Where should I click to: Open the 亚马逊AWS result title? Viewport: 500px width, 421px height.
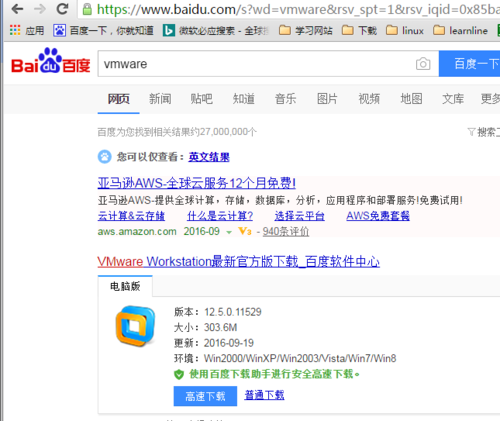197,183
